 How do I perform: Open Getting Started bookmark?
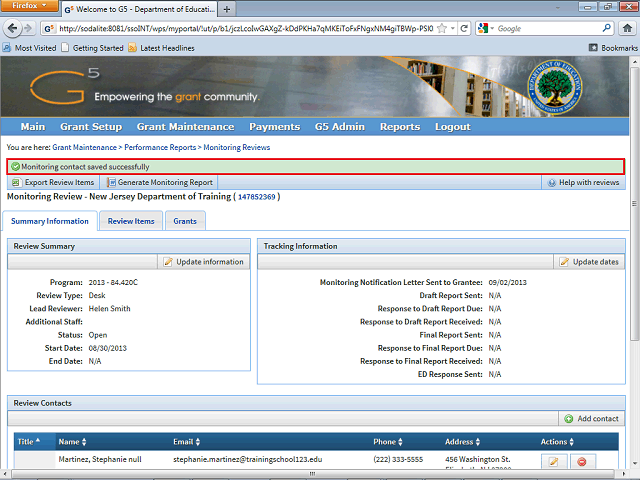point(92,48)
